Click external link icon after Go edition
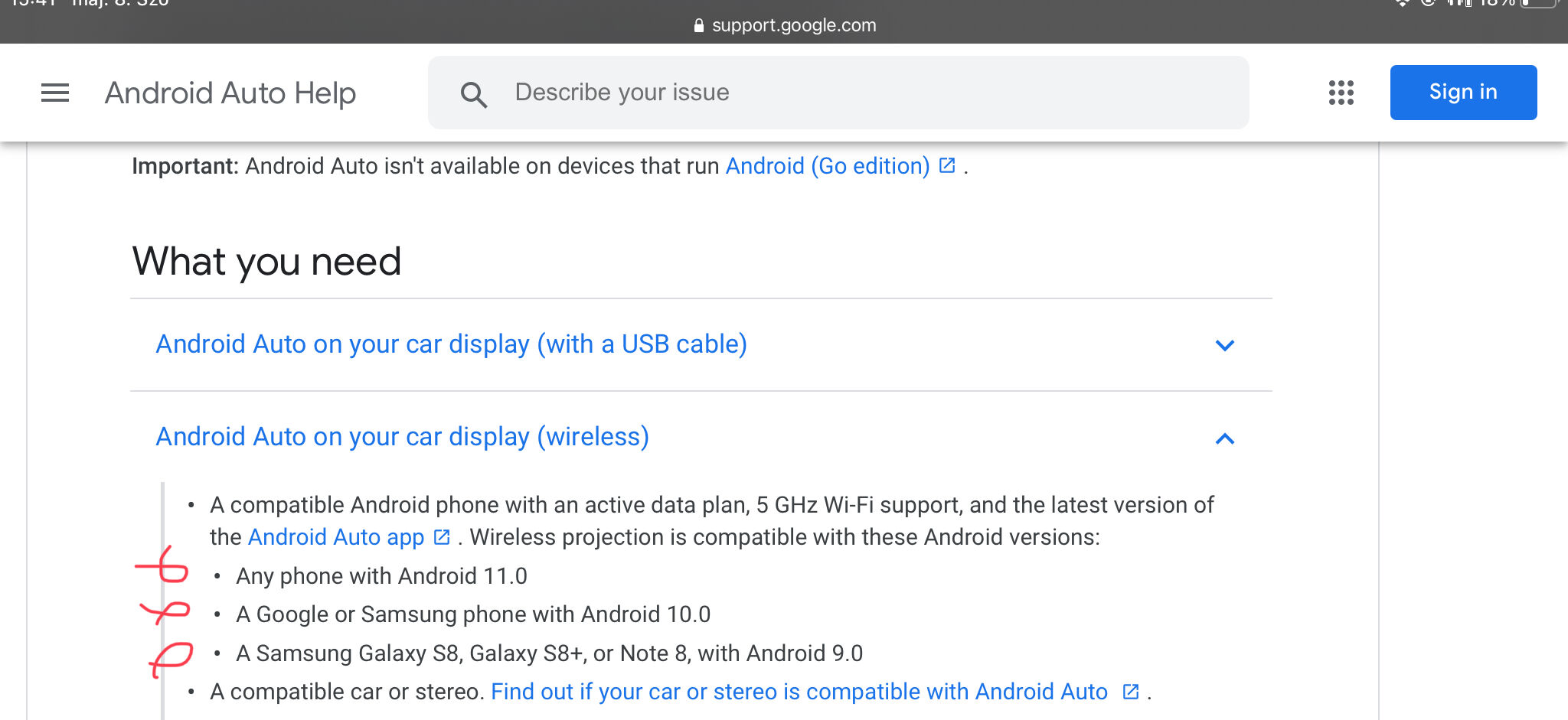1568x720 pixels. (947, 165)
